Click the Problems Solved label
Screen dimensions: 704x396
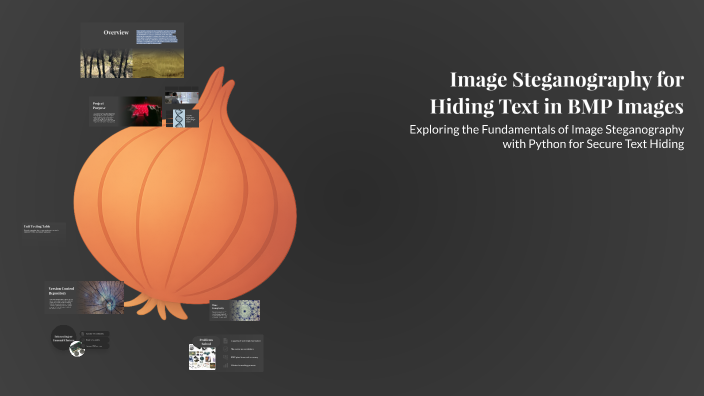(x=206, y=342)
